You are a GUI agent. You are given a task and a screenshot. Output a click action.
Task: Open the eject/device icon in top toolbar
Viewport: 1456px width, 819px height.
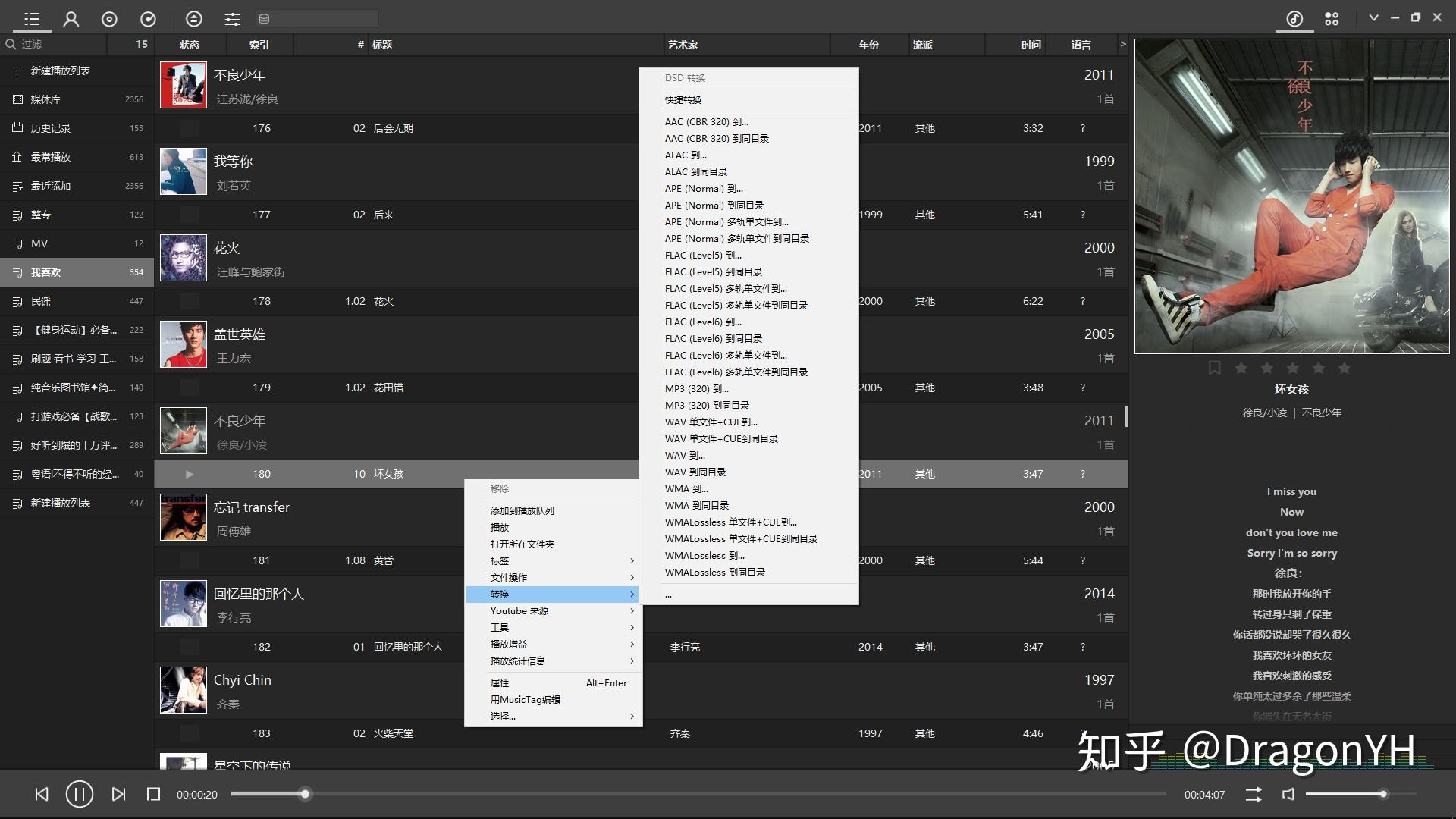[193, 18]
